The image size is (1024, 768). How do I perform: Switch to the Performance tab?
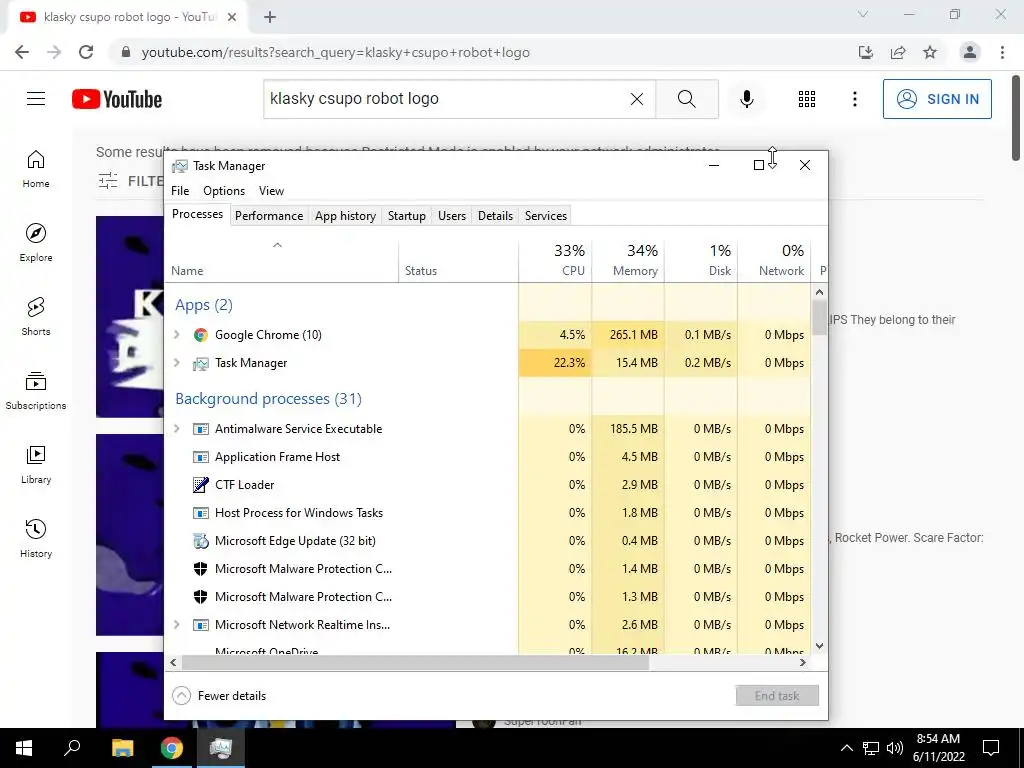tap(269, 216)
